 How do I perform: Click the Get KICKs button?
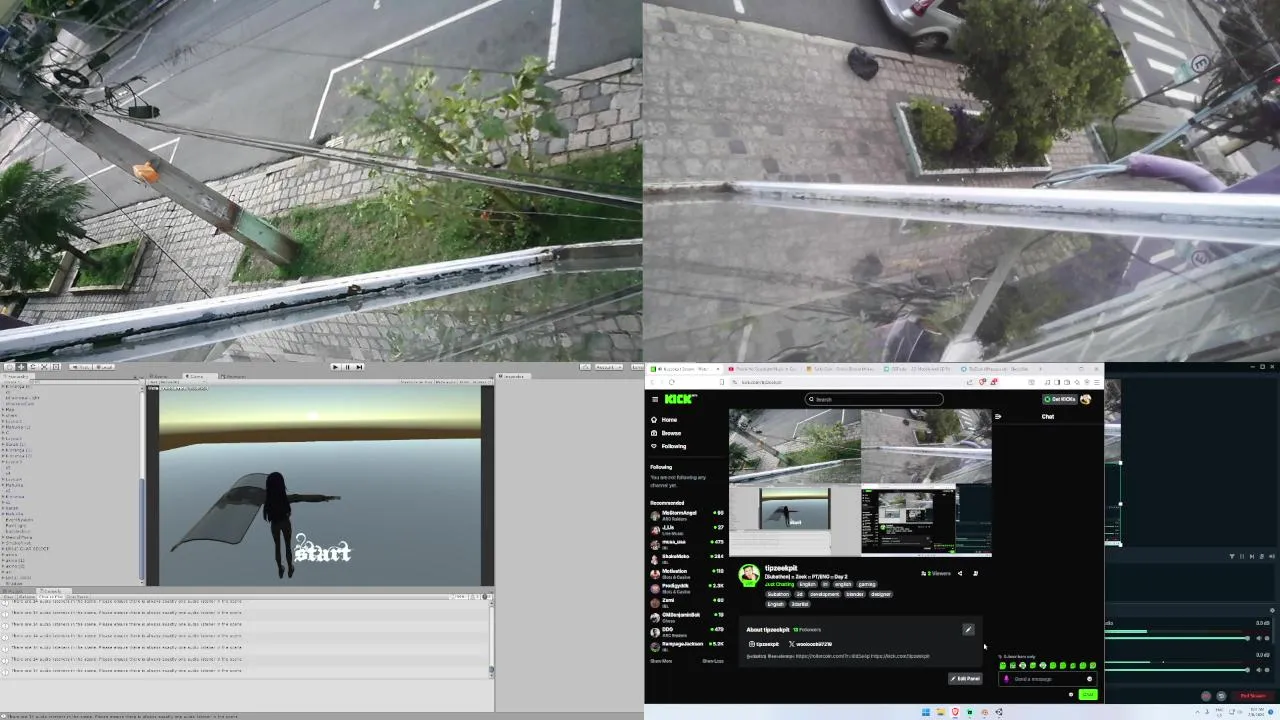[x=1059, y=399]
